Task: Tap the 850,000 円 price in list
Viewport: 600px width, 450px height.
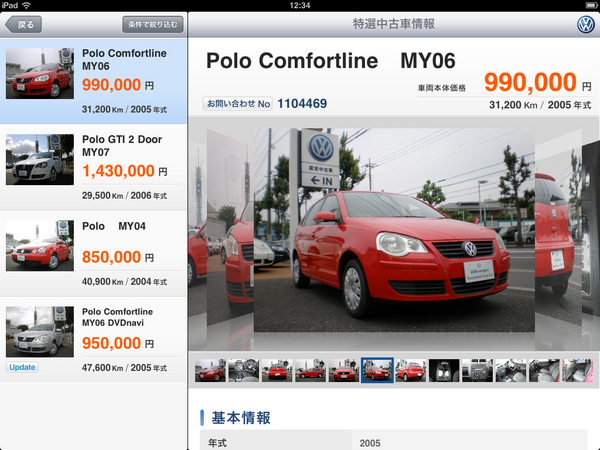Action: point(118,257)
